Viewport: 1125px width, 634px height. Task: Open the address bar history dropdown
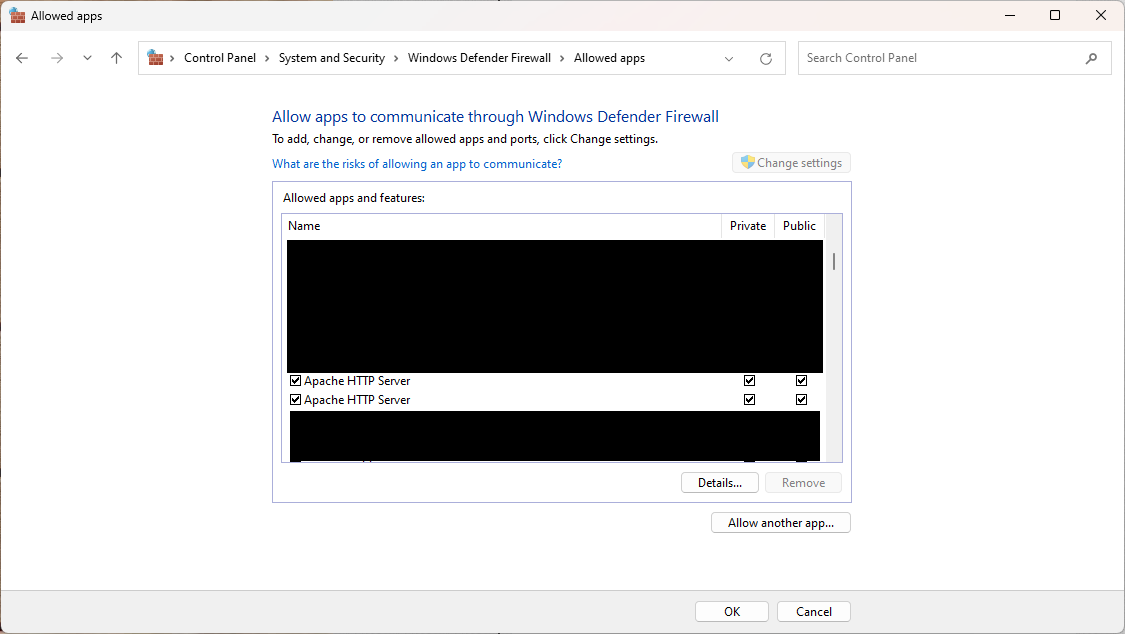point(729,58)
